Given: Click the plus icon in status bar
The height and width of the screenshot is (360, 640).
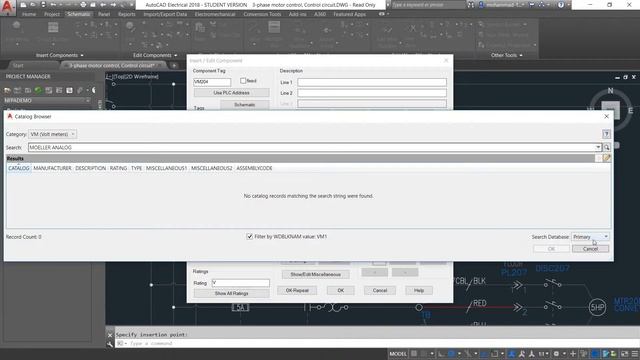Looking at the screenshot, I should click(x=573, y=354).
